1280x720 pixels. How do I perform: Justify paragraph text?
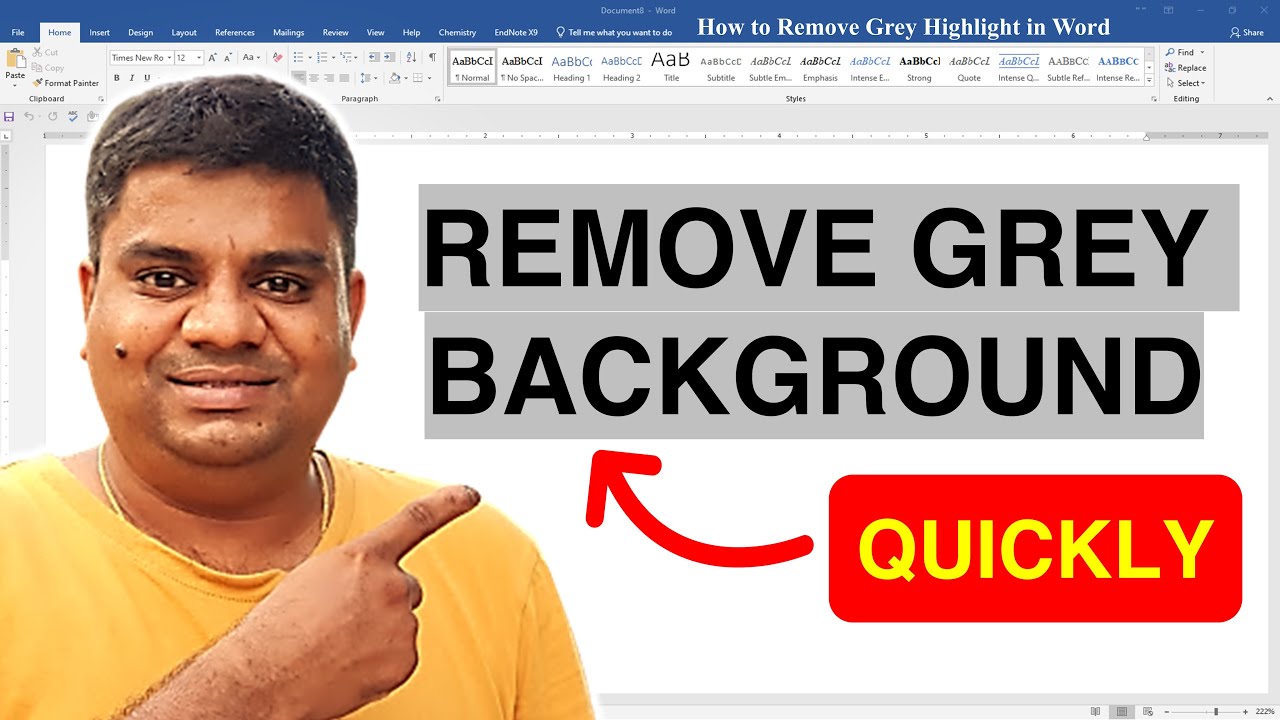point(344,78)
